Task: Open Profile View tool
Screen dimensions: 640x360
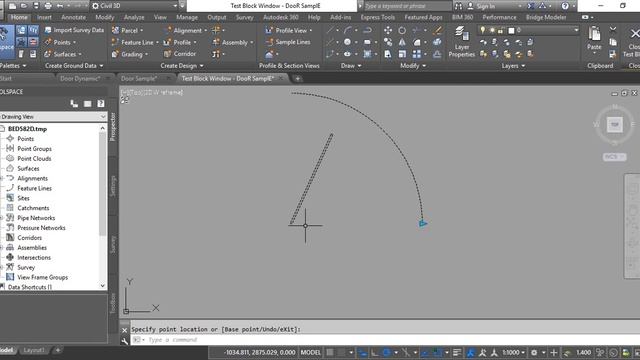Action: [x=289, y=30]
